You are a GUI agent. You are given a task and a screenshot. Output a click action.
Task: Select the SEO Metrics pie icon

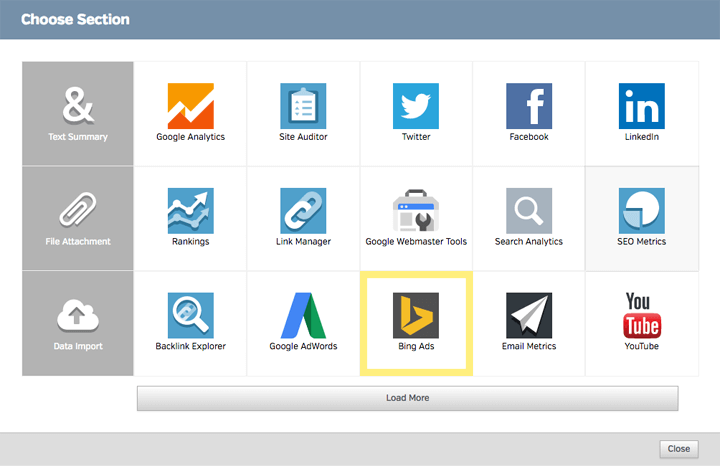click(641, 211)
